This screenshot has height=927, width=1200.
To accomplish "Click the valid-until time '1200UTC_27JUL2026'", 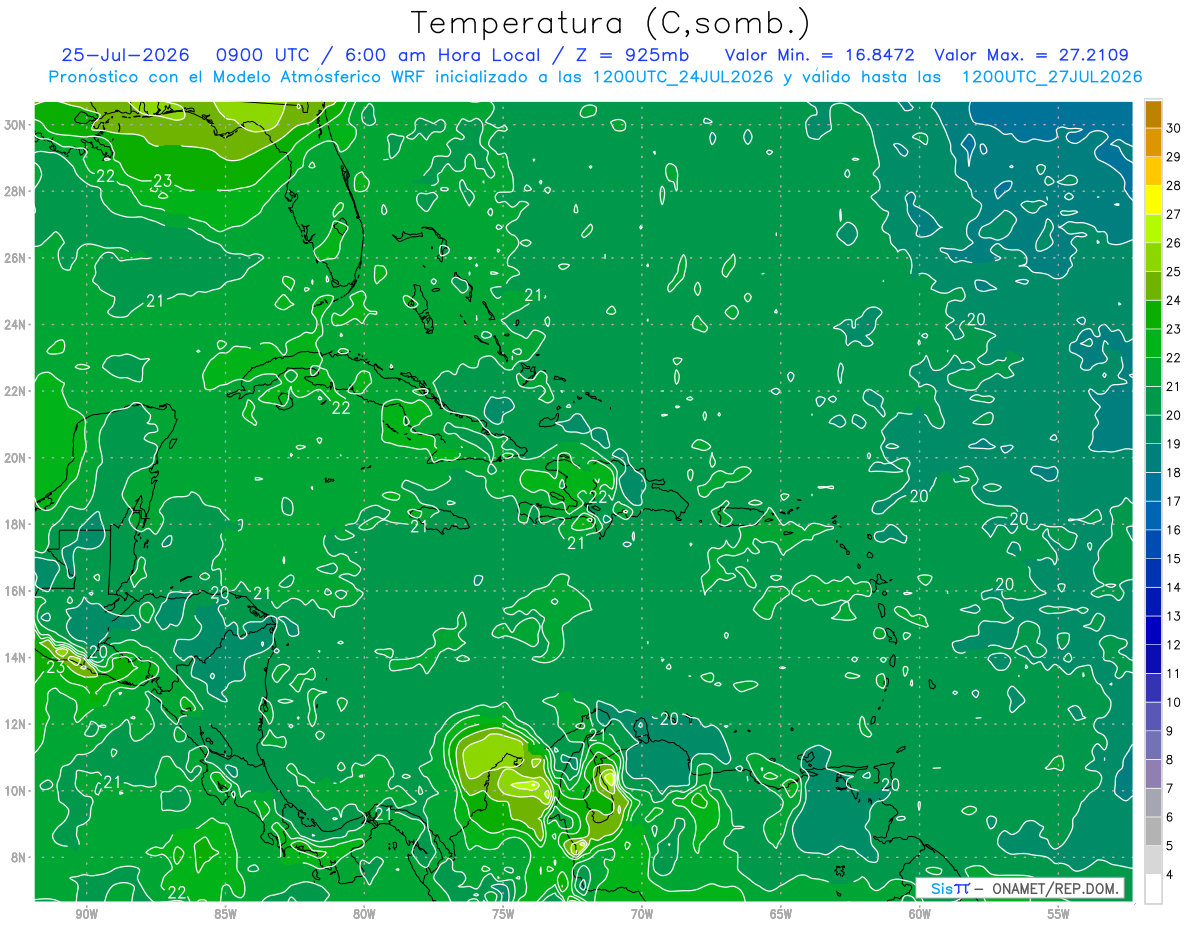I will click(1051, 77).
